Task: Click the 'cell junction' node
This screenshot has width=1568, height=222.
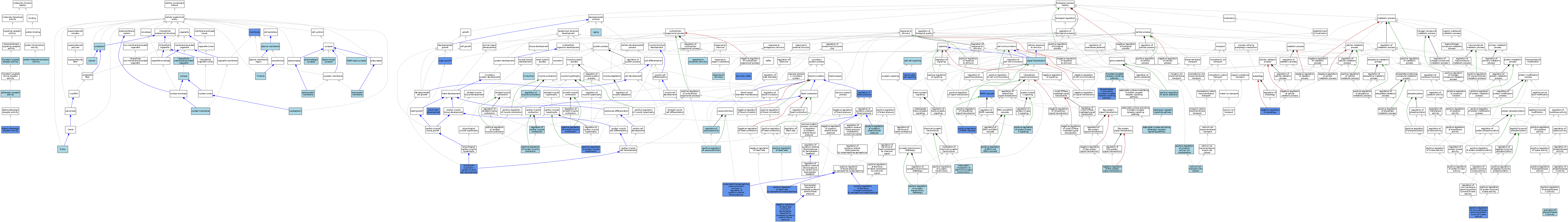Action: click(x=318, y=32)
